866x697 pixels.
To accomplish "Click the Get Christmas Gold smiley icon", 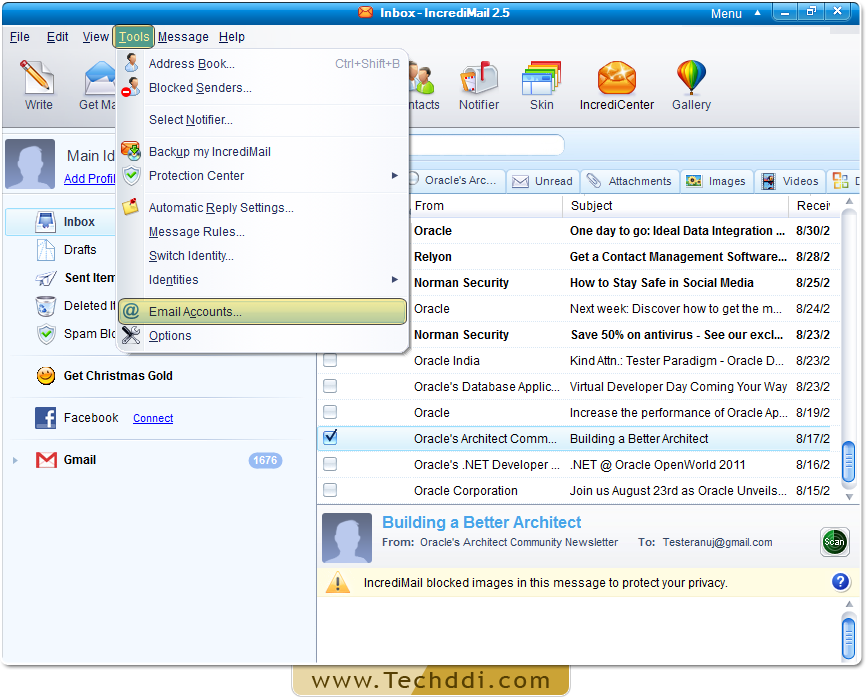I will click(45, 376).
